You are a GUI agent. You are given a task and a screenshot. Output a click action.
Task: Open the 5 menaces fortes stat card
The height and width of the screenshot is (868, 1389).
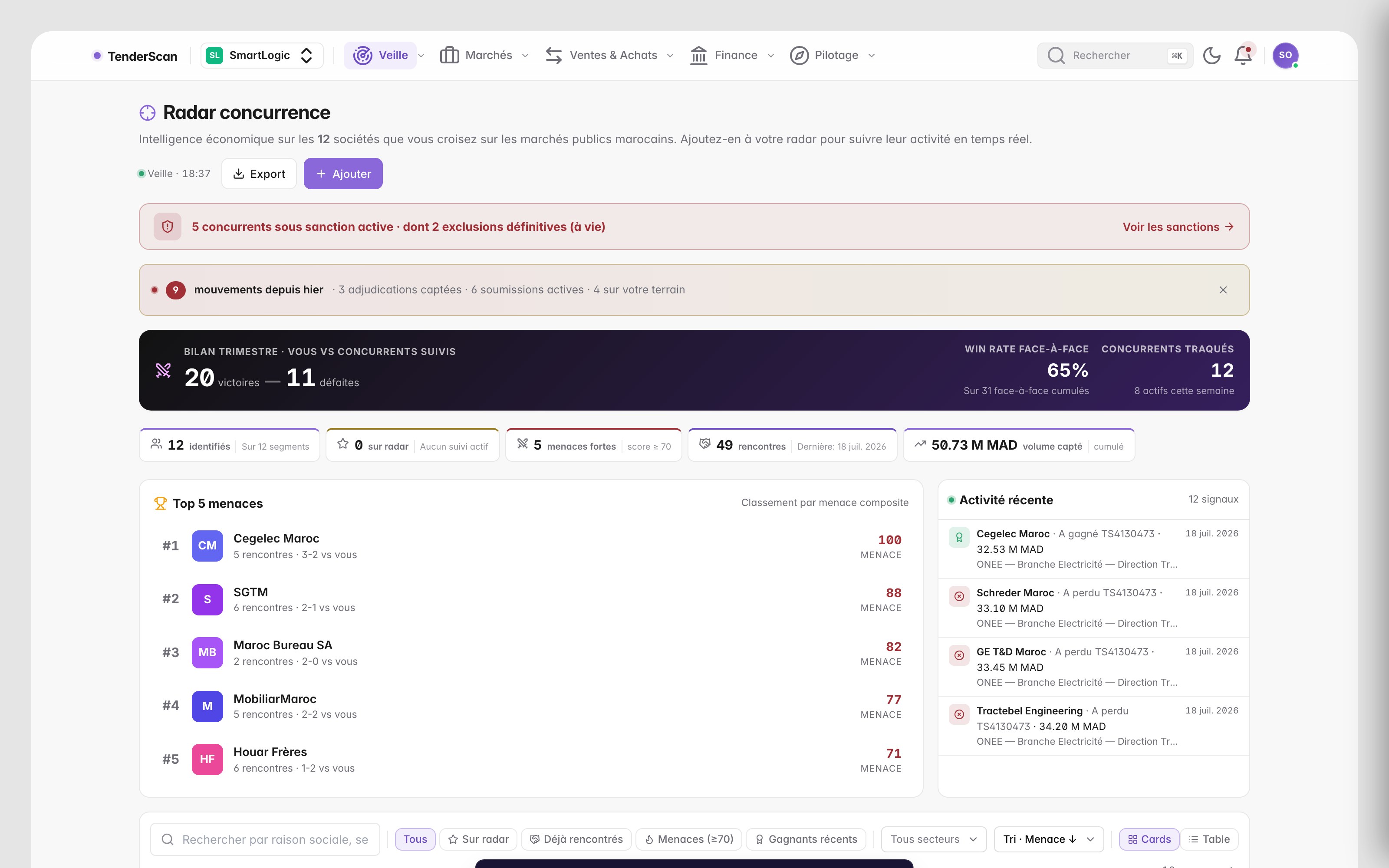(593, 445)
